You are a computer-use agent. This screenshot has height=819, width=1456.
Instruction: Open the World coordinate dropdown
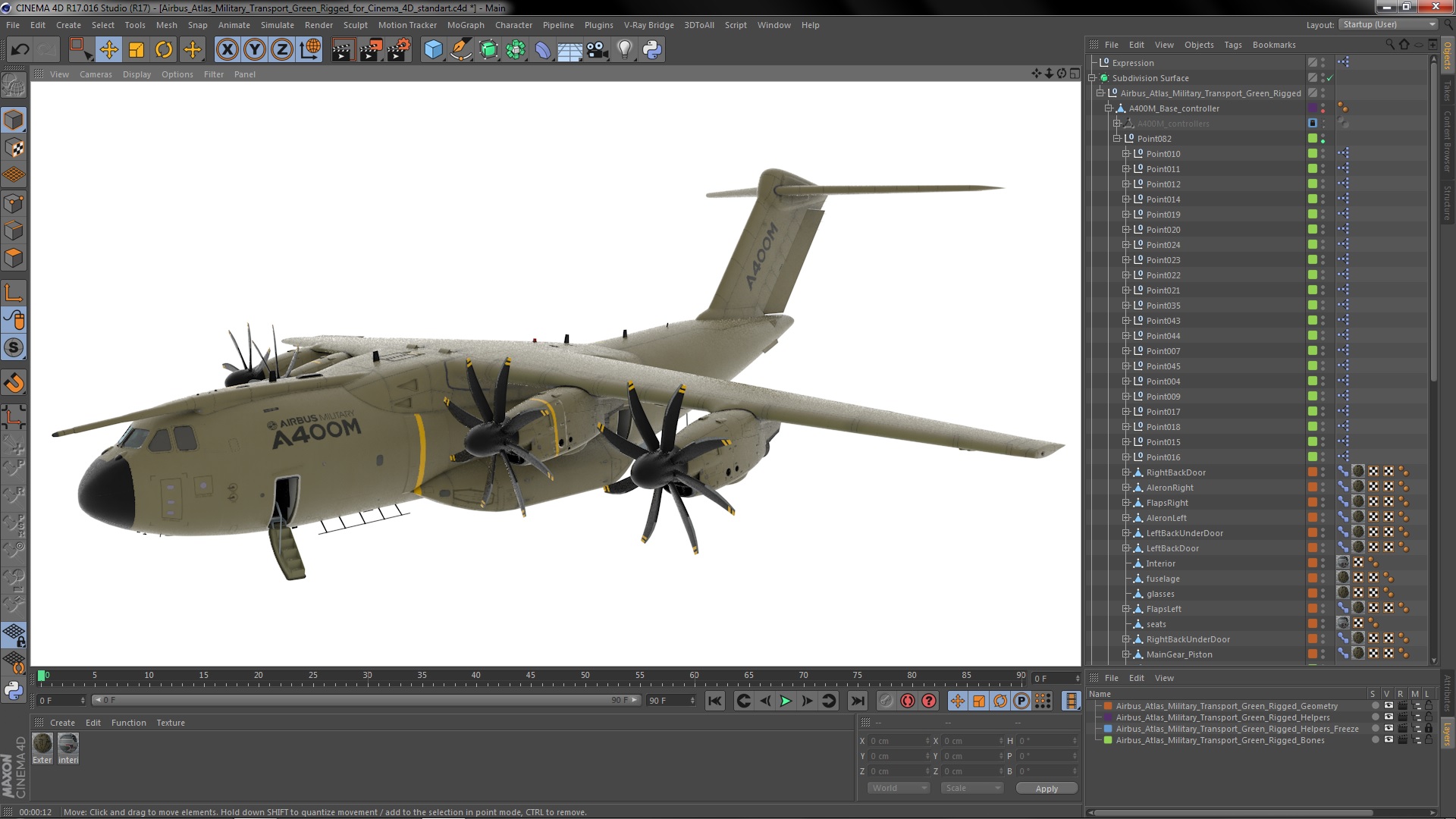click(899, 788)
